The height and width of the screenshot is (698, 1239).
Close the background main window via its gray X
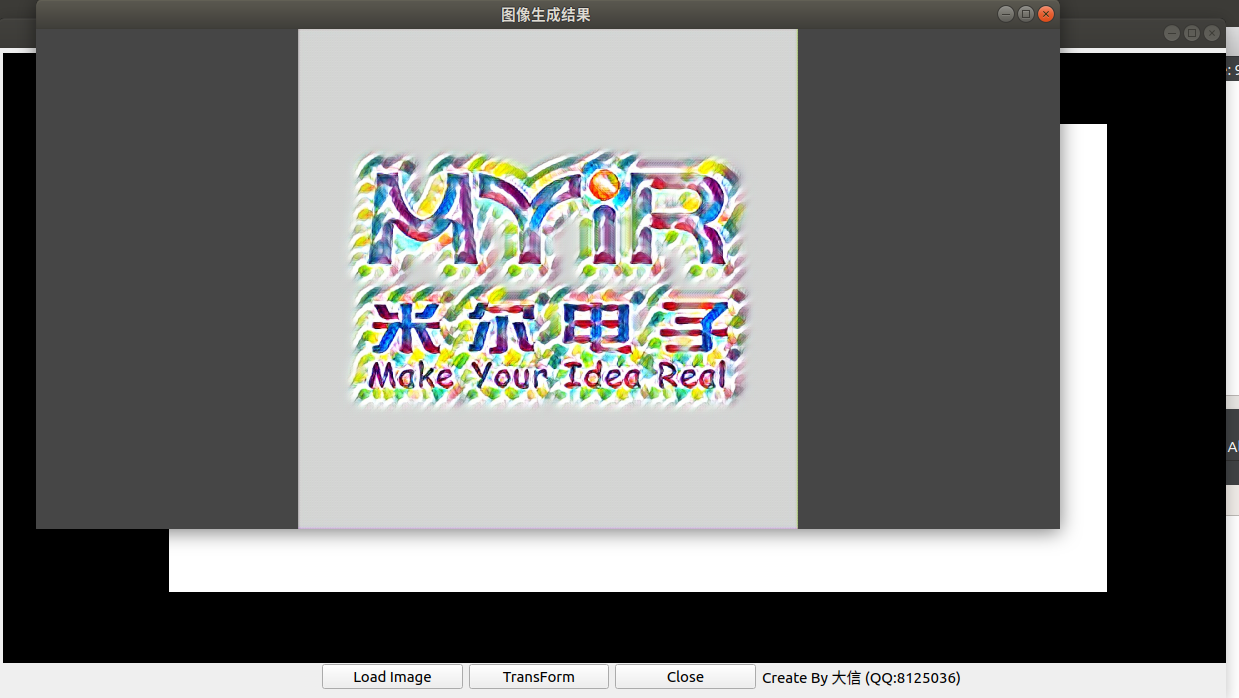(x=1212, y=33)
